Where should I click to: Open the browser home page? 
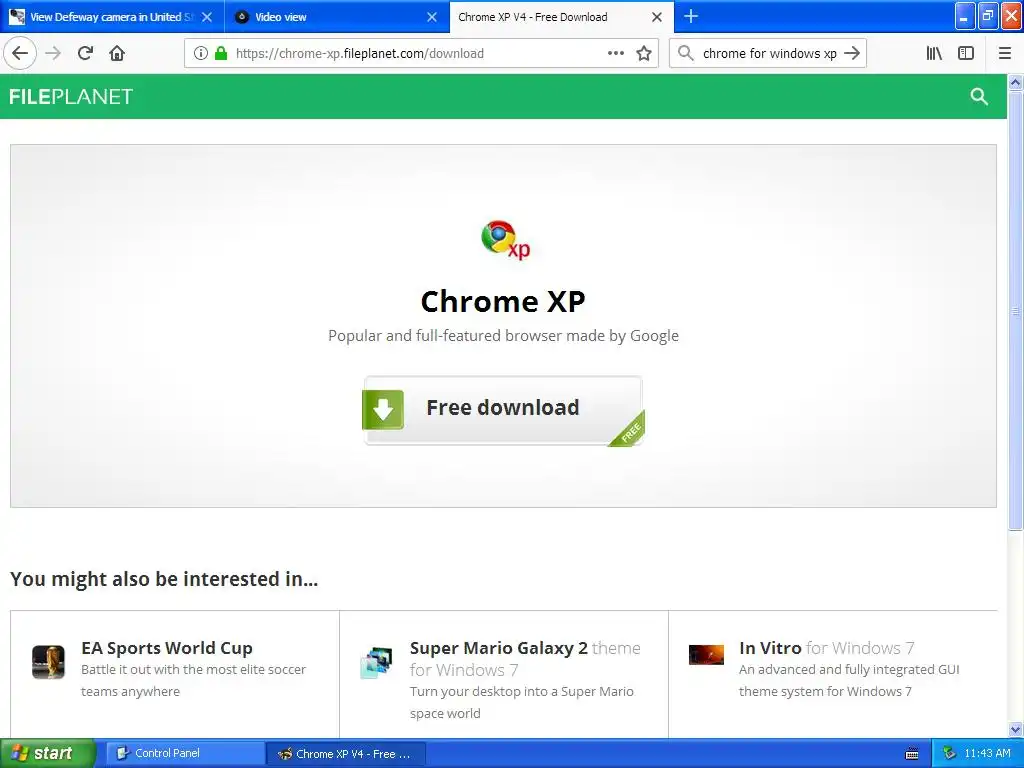117,54
